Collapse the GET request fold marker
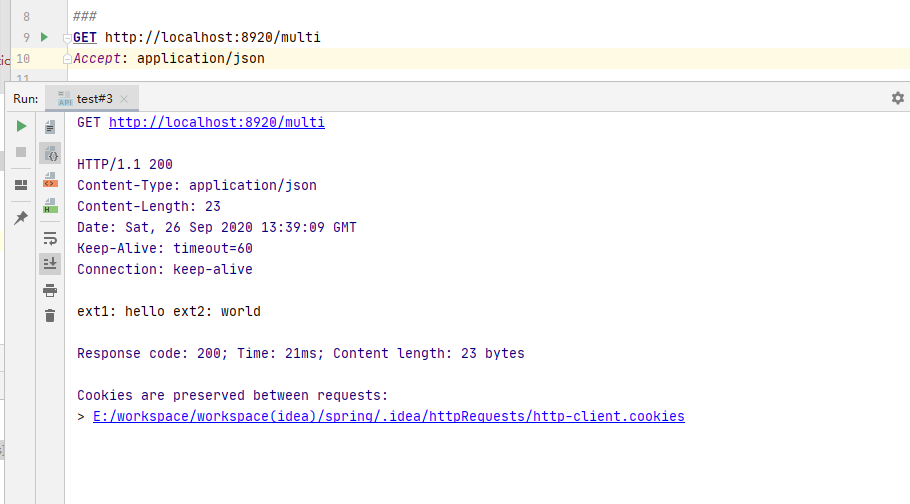The image size is (910, 504). coord(67,38)
